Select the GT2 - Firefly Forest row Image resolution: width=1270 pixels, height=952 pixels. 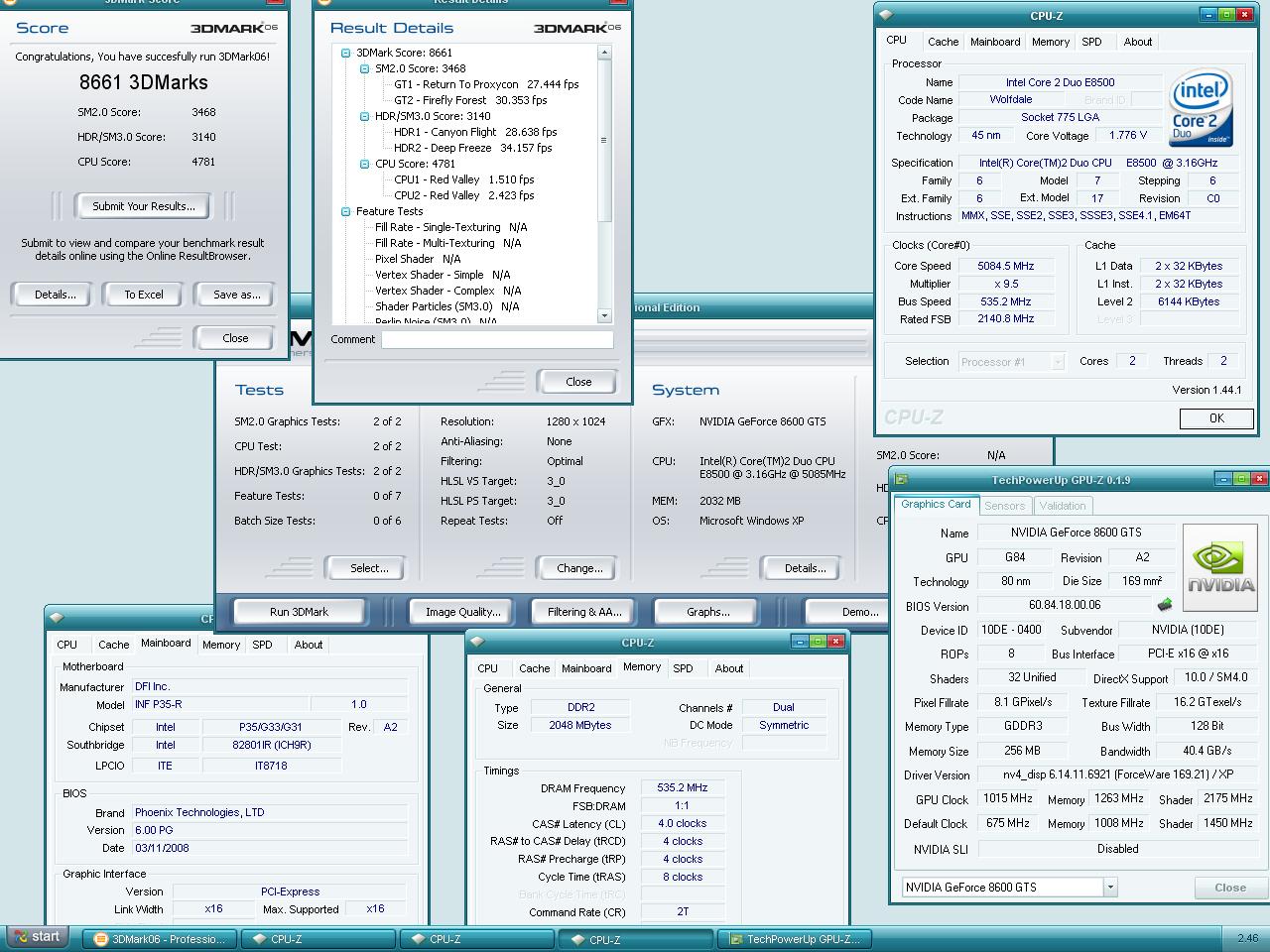pyautogui.click(x=470, y=100)
